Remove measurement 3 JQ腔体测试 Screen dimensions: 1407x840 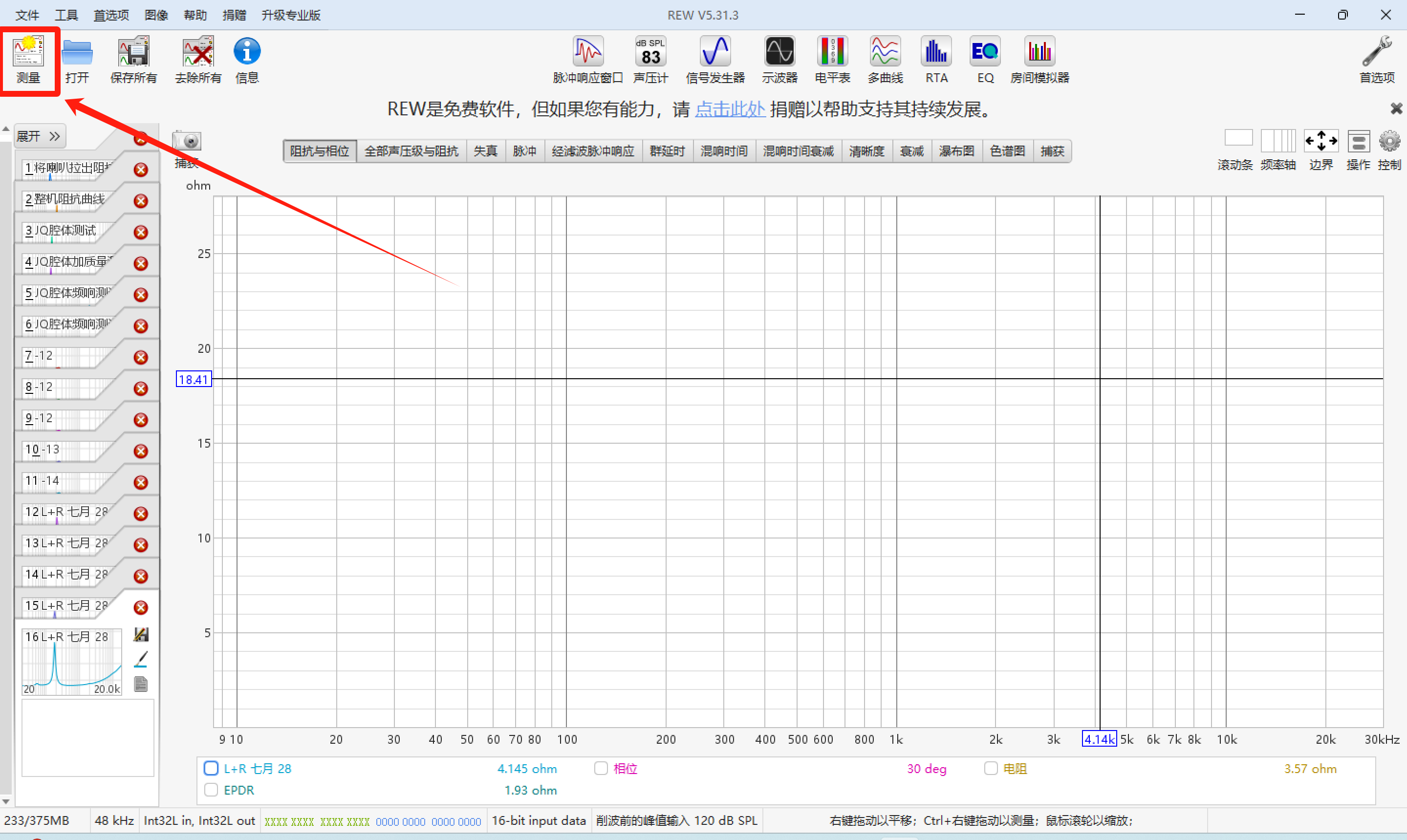[141, 232]
